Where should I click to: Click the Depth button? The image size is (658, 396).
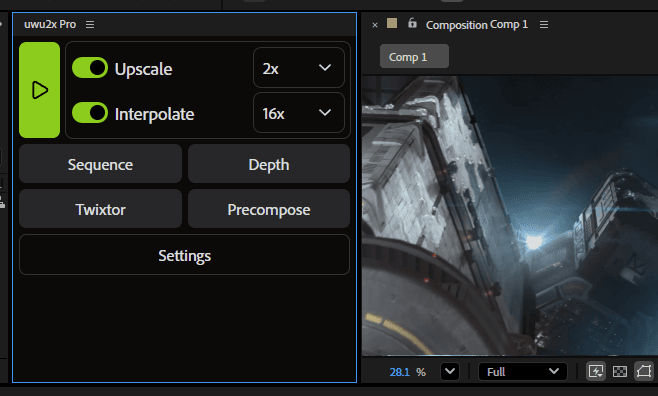269,164
